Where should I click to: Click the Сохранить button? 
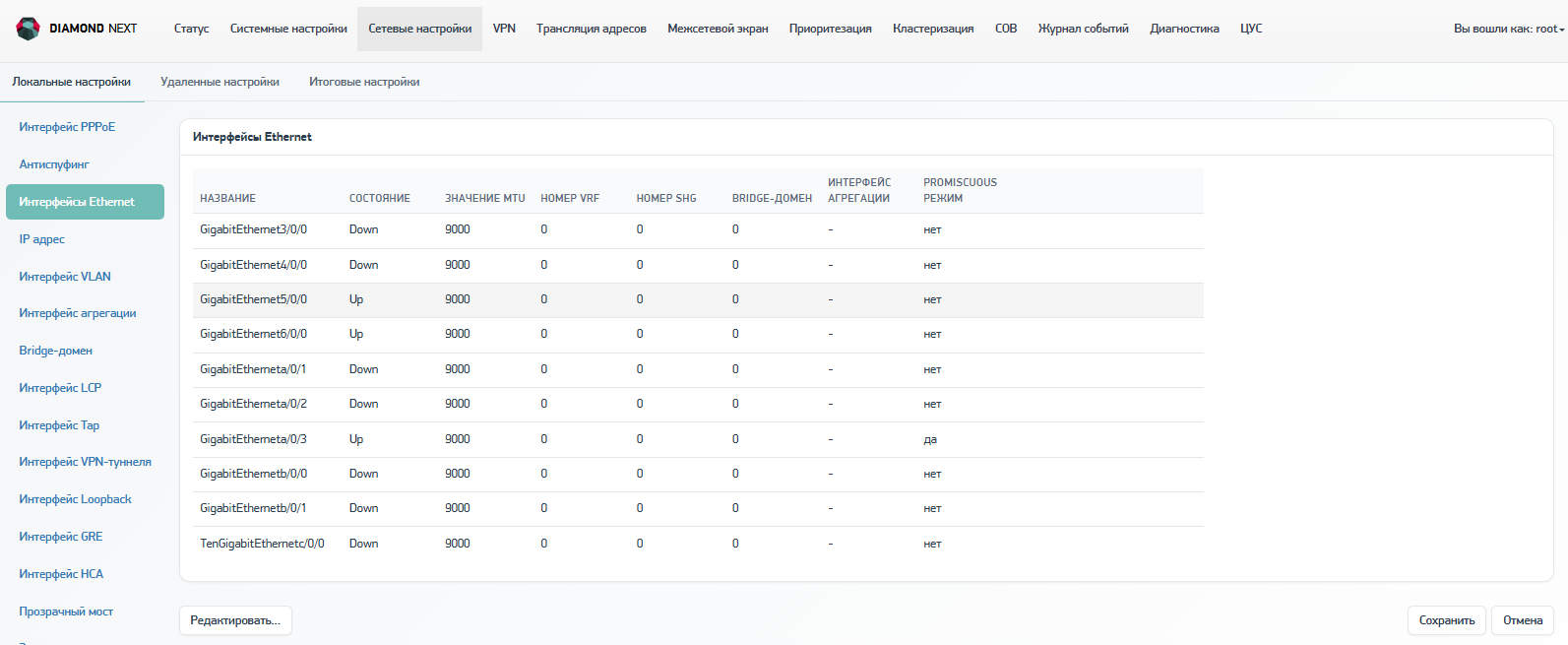pyautogui.click(x=1447, y=620)
